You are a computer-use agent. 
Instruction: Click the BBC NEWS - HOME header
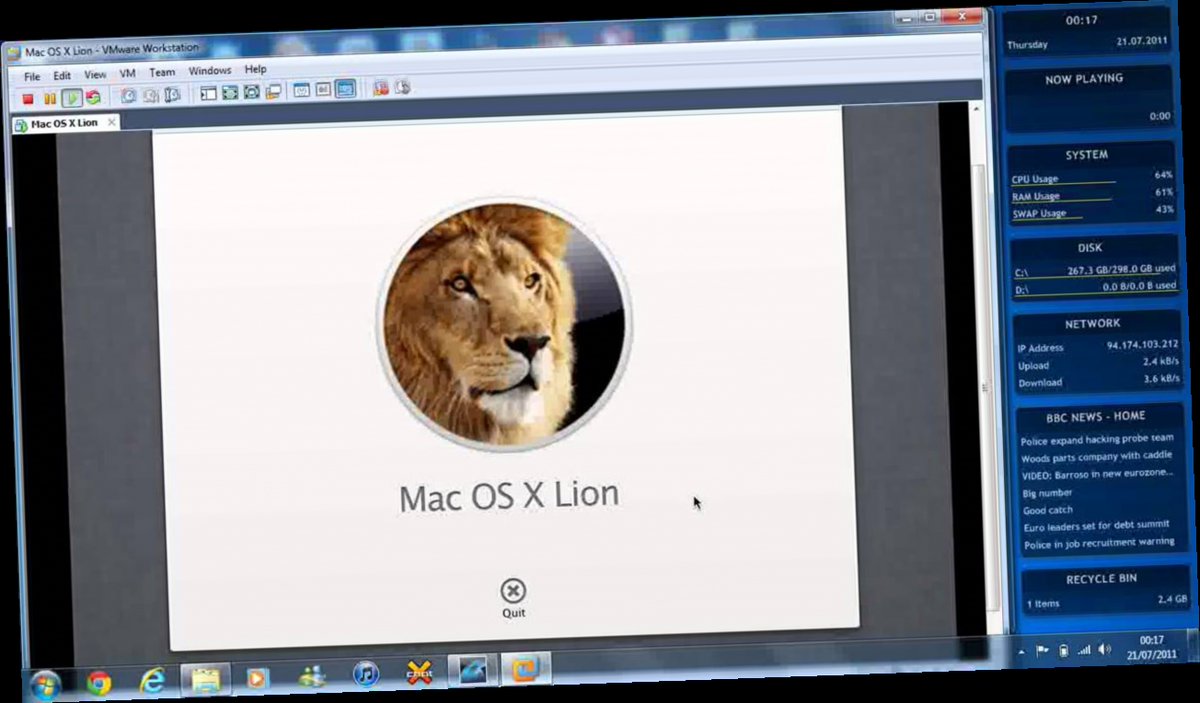point(1096,416)
